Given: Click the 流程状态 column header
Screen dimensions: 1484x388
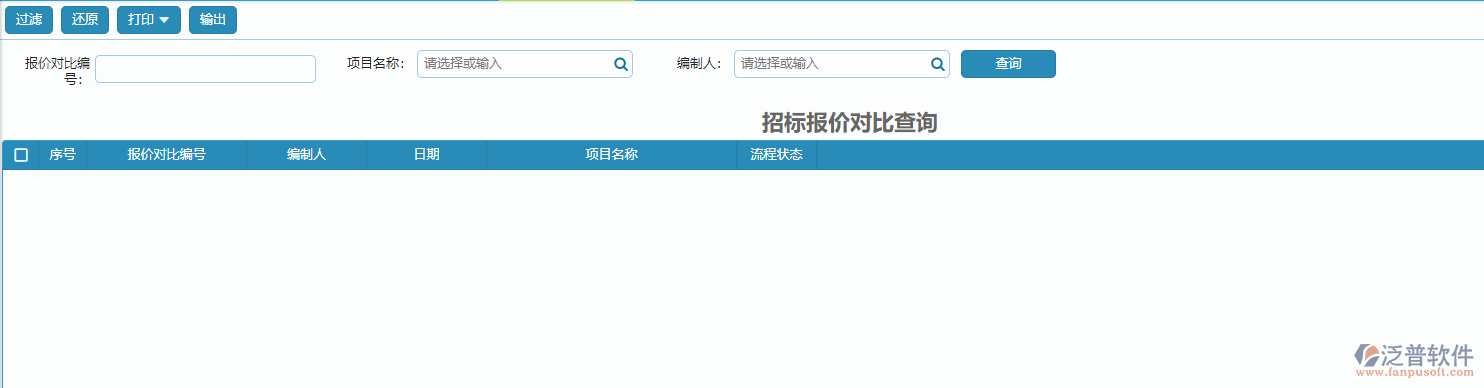Looking at the screenshot, I should pos(777,155).
